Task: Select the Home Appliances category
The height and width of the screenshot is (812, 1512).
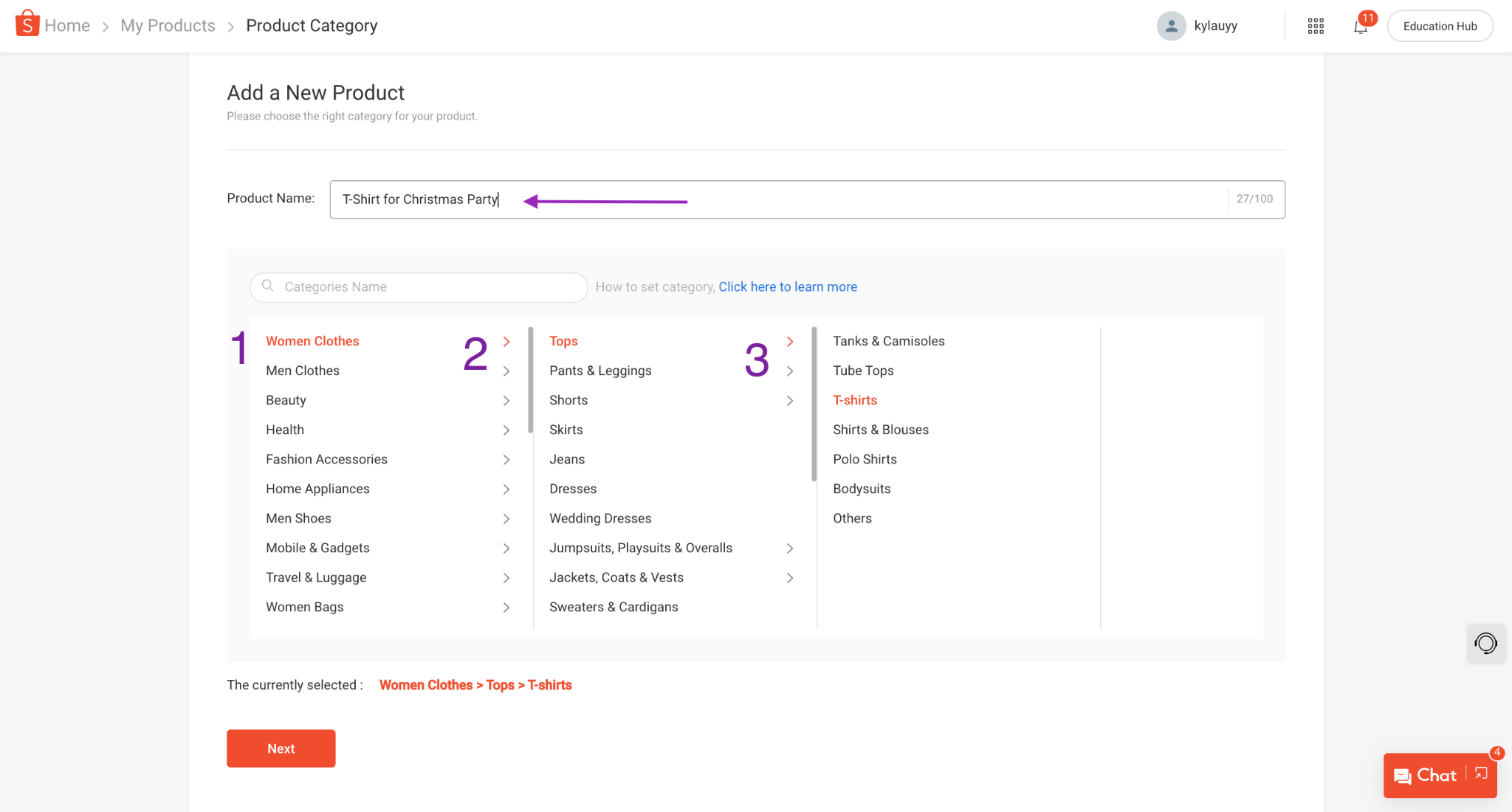Action: pyautogui.click(x=317, y=489)
